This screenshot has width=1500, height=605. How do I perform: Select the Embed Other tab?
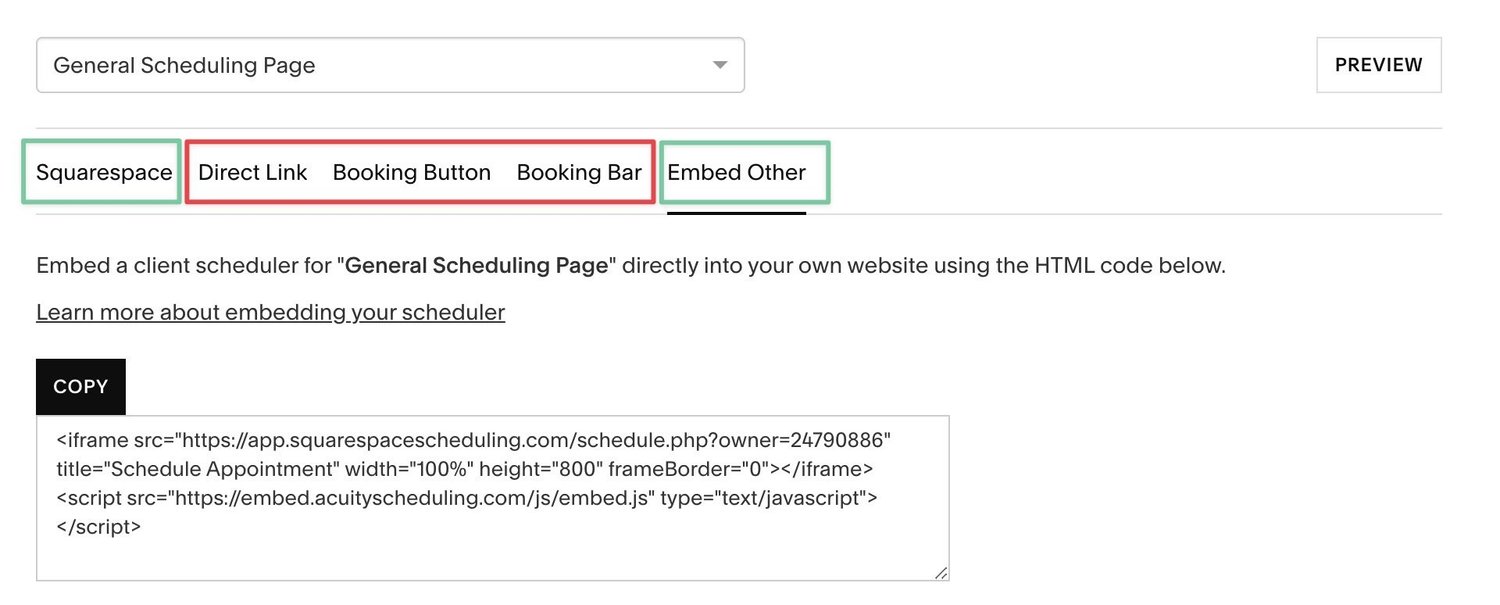pyautogui.click(x=737, y=172)
